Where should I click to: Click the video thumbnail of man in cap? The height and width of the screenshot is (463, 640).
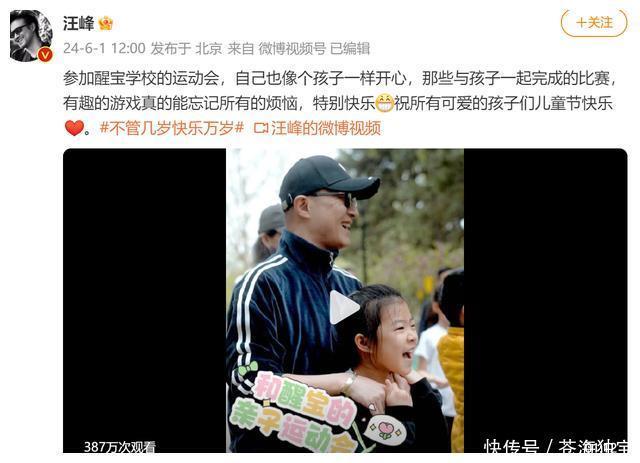click(x=345, y=301)
